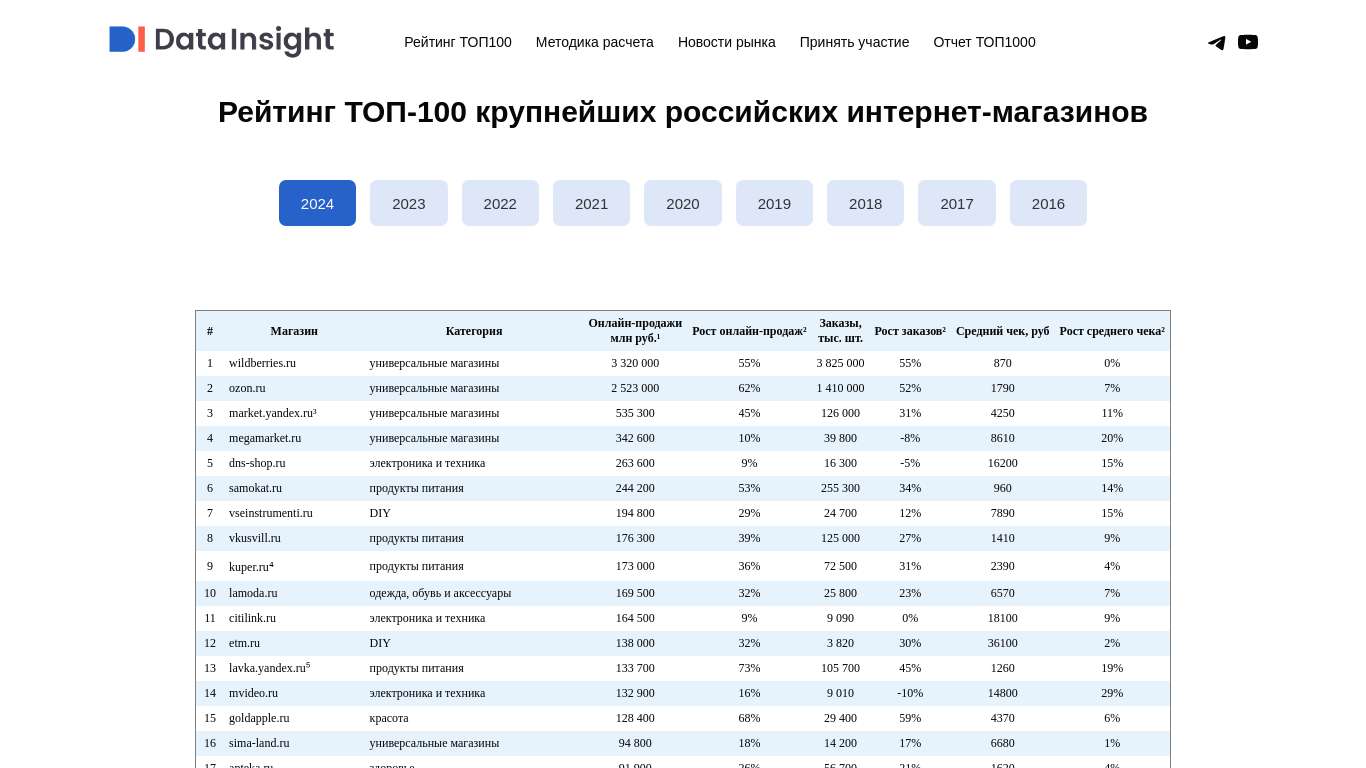This screenshot has height=768, width=1366.
Task: Open Рейтинг ТОП100 menu item
Action: (x=457, y=42)
